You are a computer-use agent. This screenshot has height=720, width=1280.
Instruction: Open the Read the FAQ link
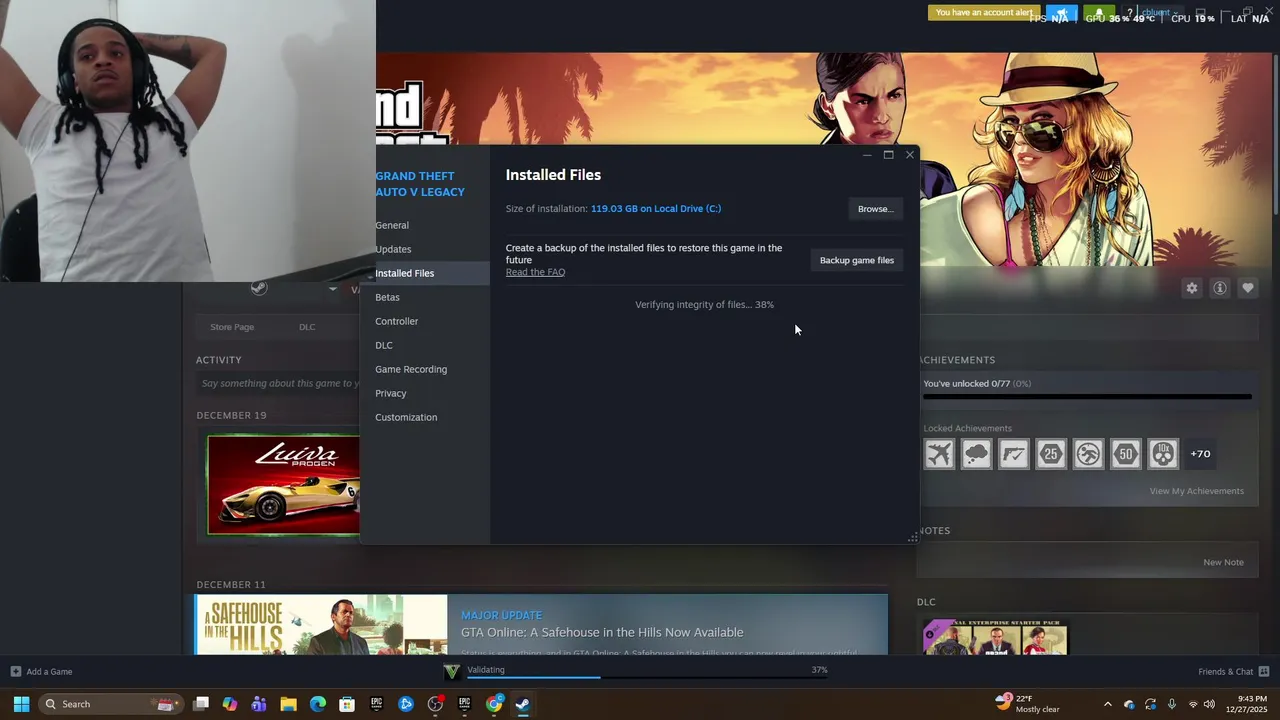[x=535, y=272]
